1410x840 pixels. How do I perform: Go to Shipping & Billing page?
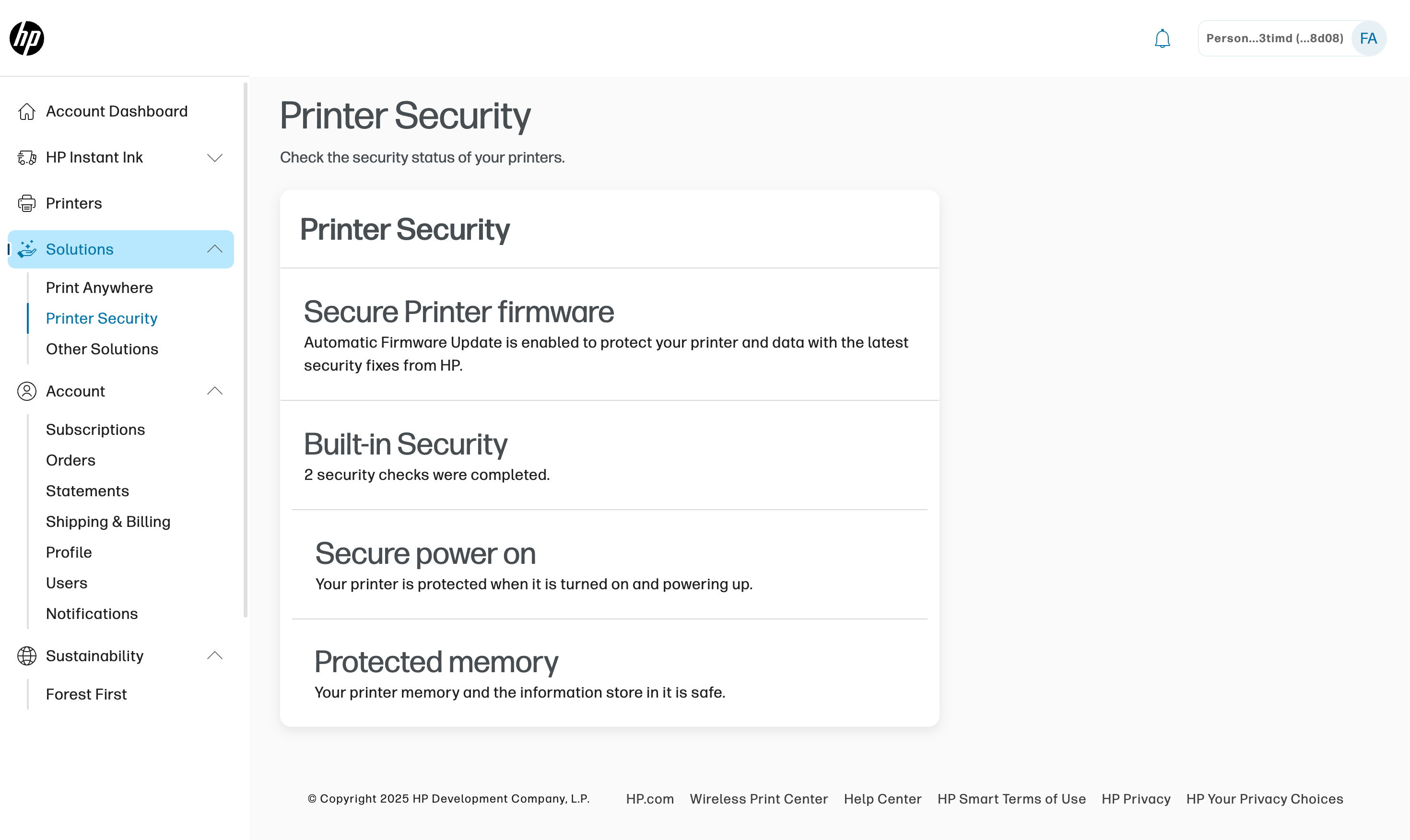(108, 521)
